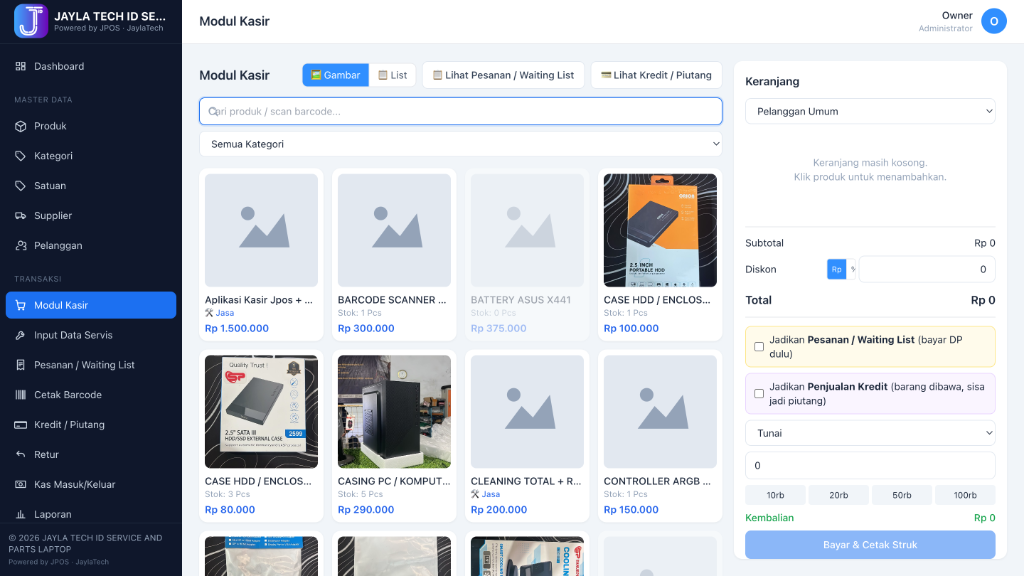The image size is (1024, 576).
Task: Open the Tunai payment method dropdown
Action: tap(870, 433)
